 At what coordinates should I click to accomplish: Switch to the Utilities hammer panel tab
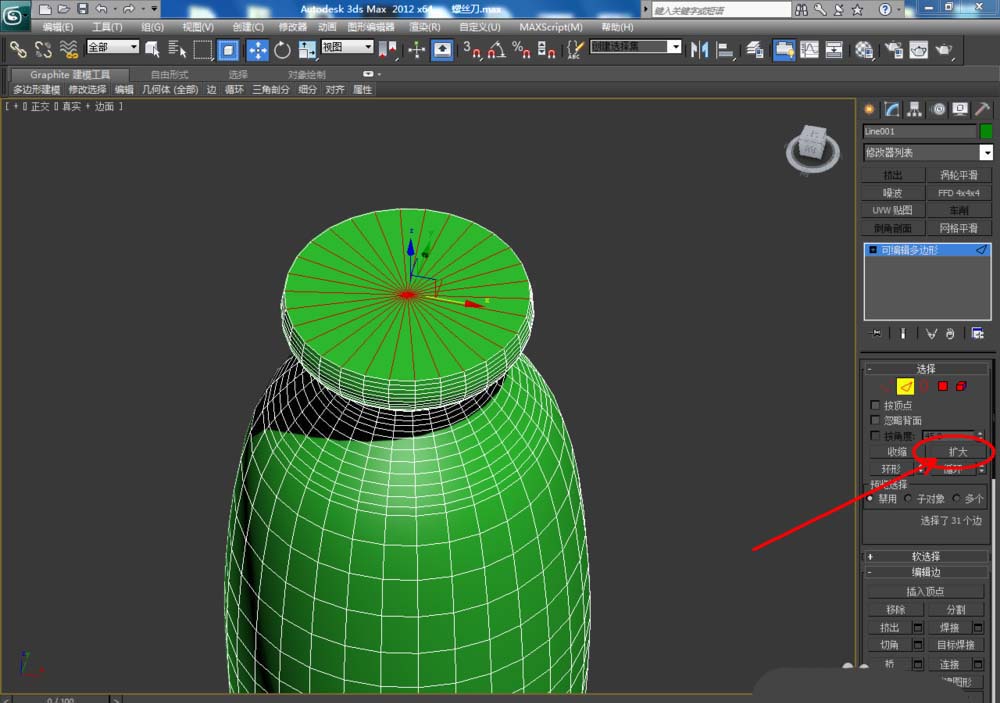coord(982,109)
